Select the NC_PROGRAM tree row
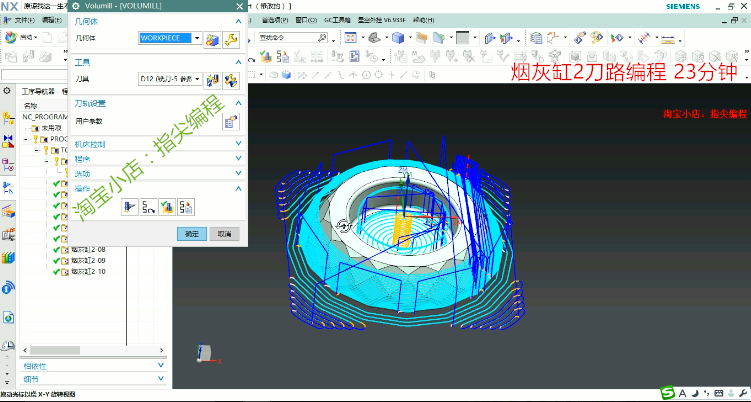Image resolution: width=751 pixels, height=402 pixels. [45, 117]
